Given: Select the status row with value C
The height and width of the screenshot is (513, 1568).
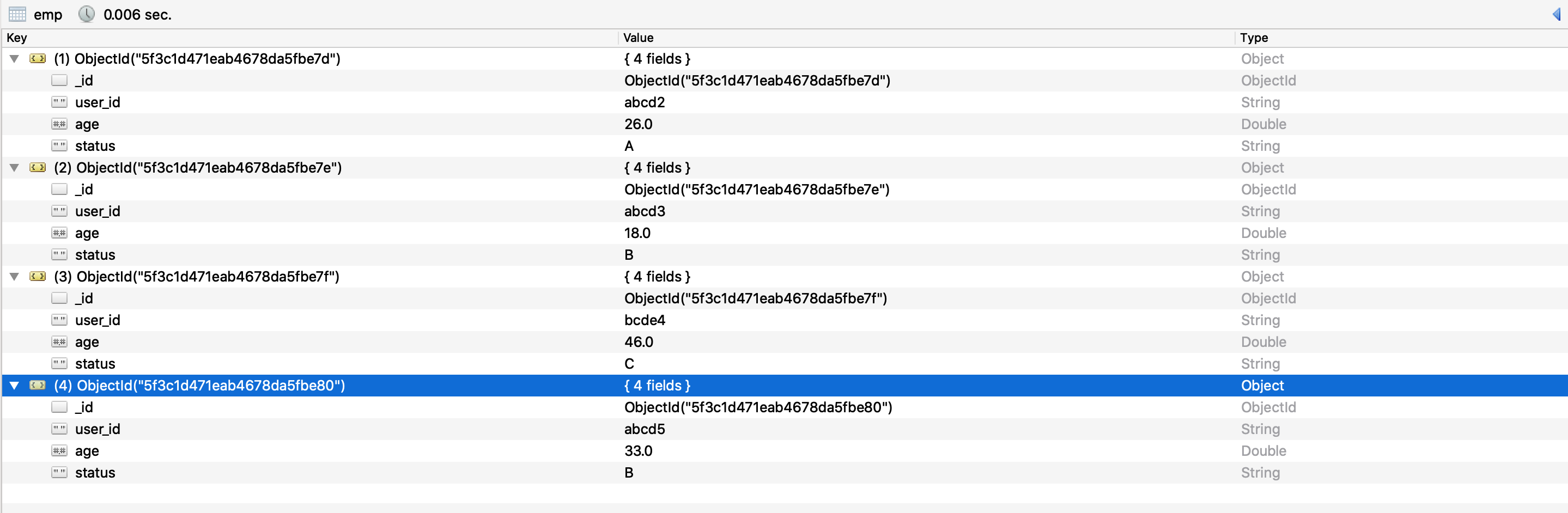Looking at the screenshot, I should (95, 364).
